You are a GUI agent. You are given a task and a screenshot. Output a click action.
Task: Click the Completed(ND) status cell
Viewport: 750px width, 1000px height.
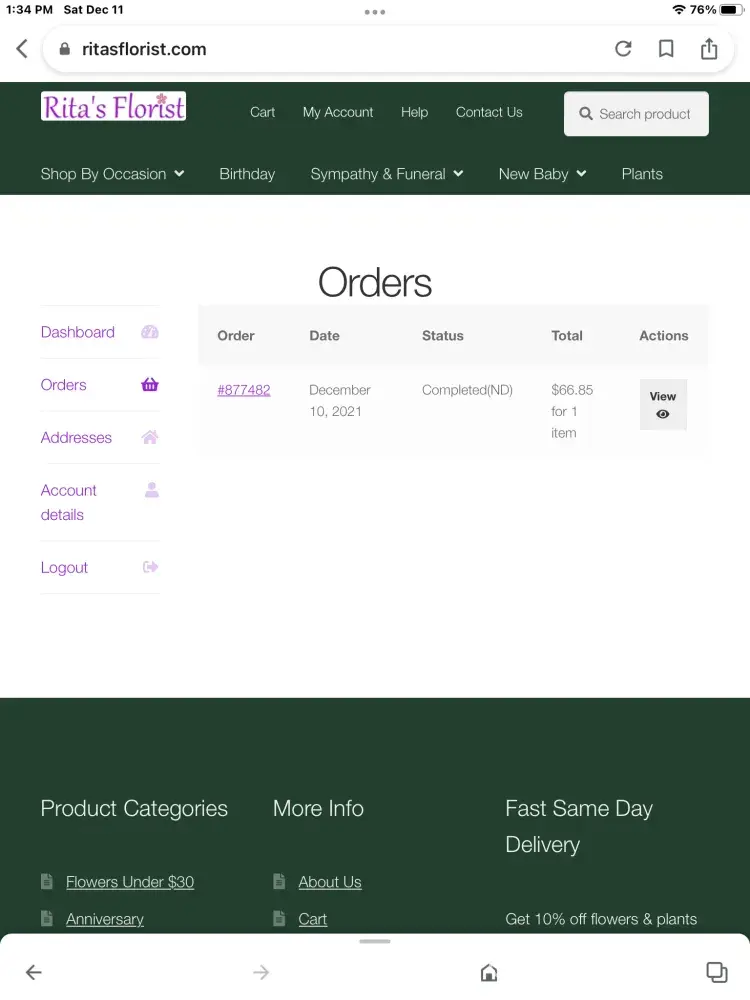click(x=467, y=390)
